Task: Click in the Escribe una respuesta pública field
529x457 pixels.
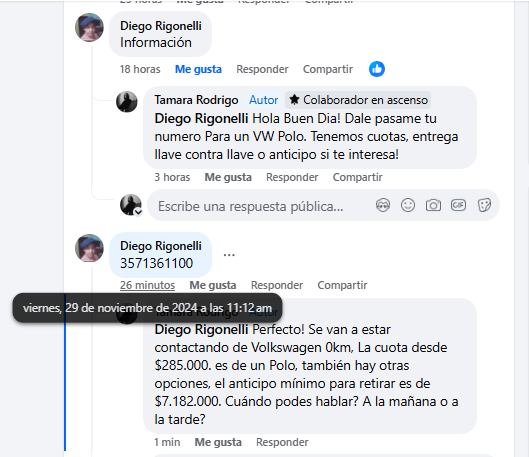Action: point(263,206)
